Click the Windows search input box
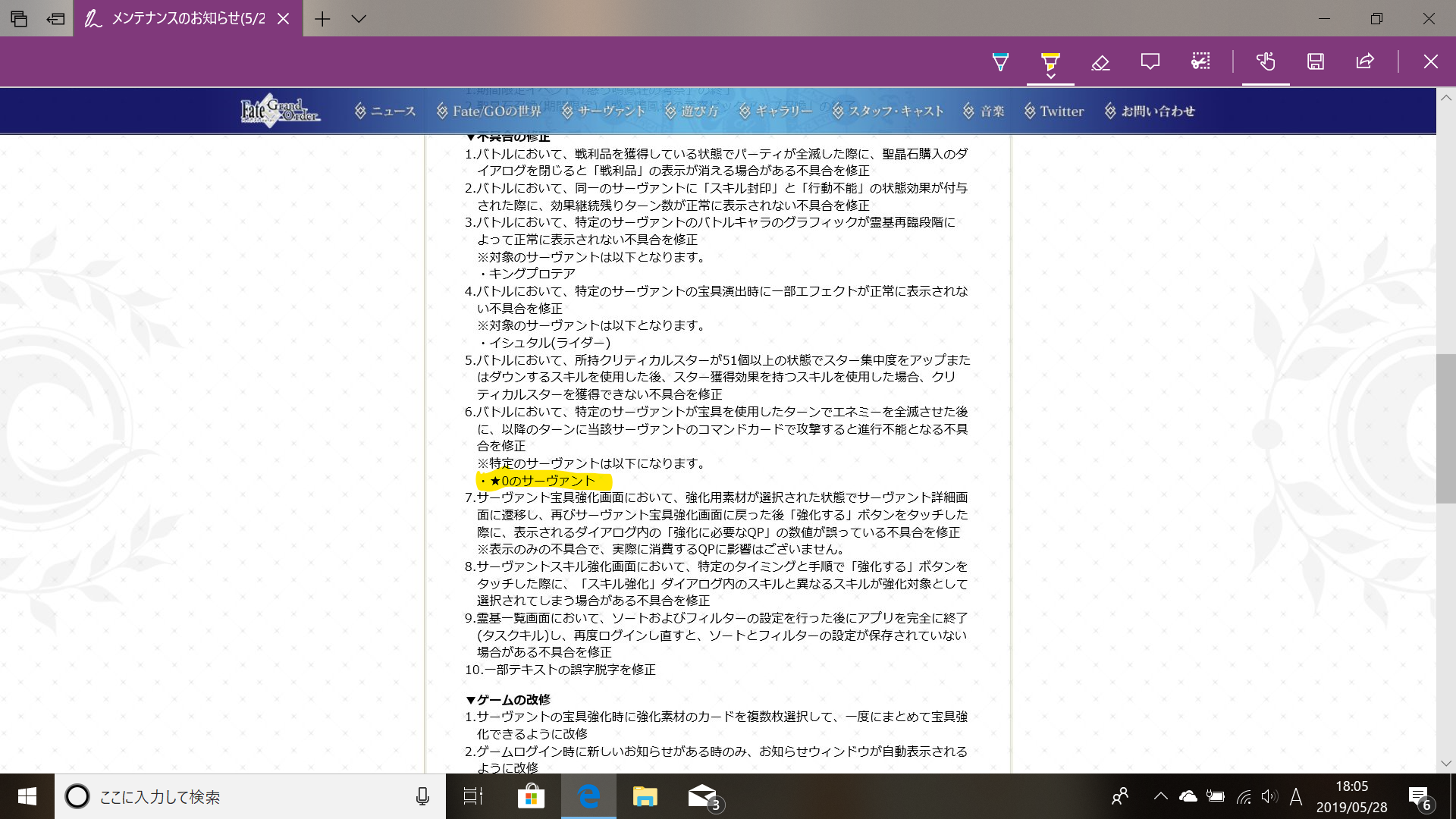Viewport: 1456px width, 819px height. [x=243, y=796]
